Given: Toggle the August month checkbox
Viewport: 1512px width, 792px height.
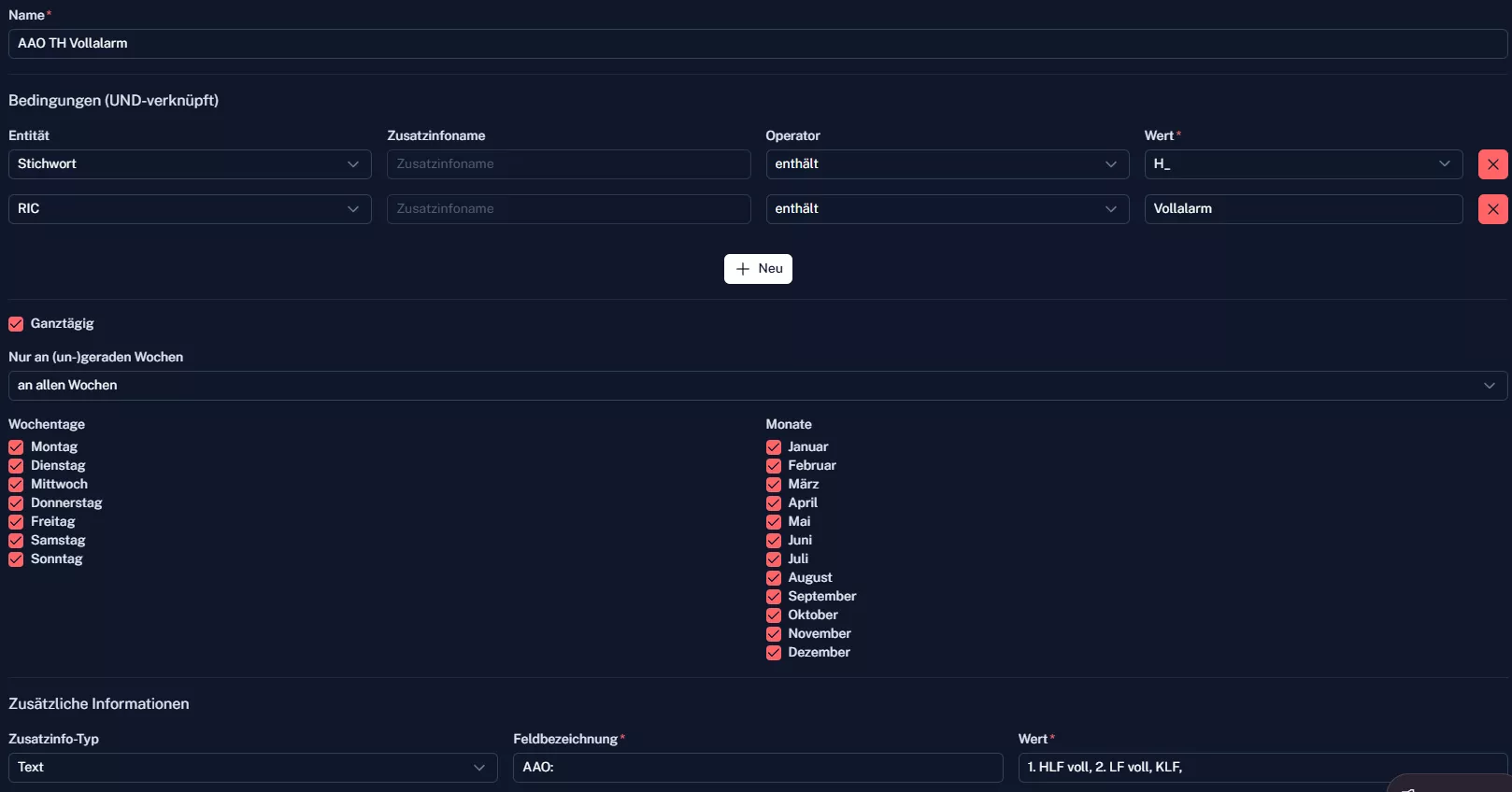Looking at the screenshot, I should pos(774,578).
